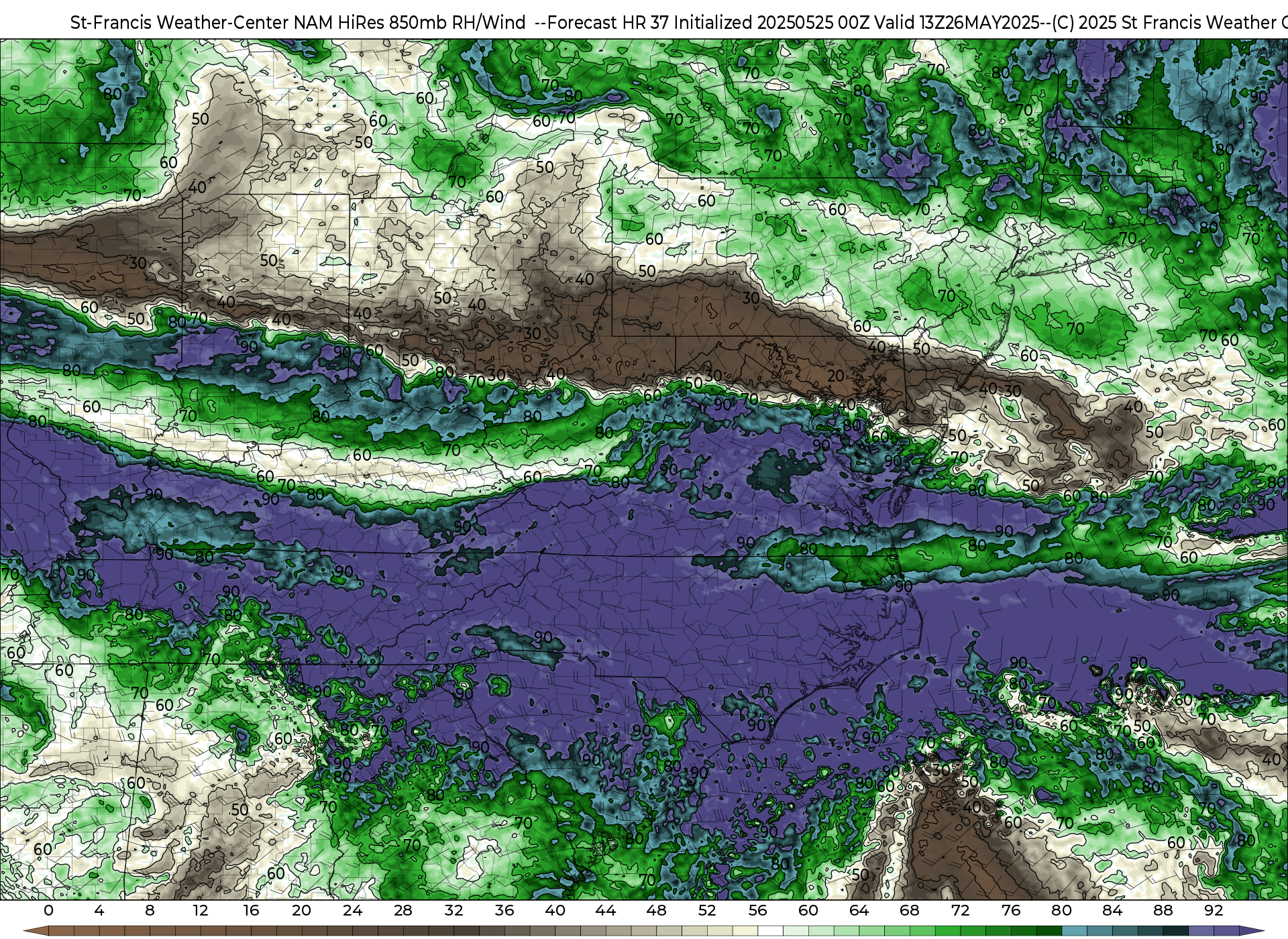The image size is (1288, 939).
Task: Click the '52' tick label on color bar
Action: click(707, 911)
